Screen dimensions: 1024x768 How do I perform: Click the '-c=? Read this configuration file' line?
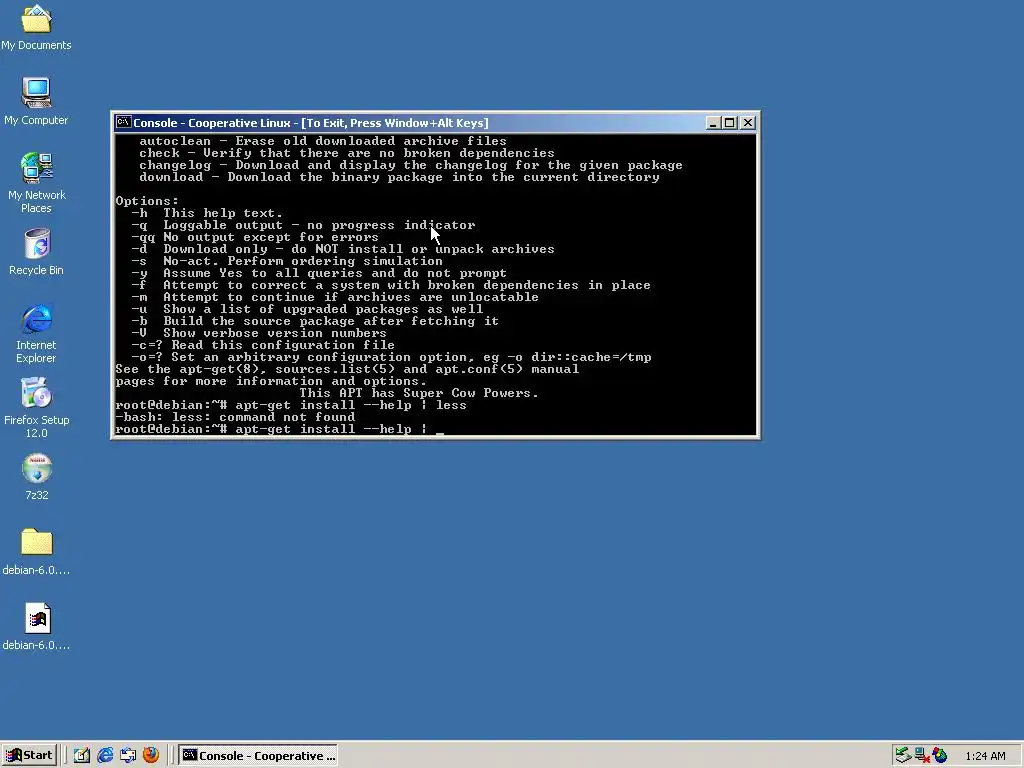point(263,345)
